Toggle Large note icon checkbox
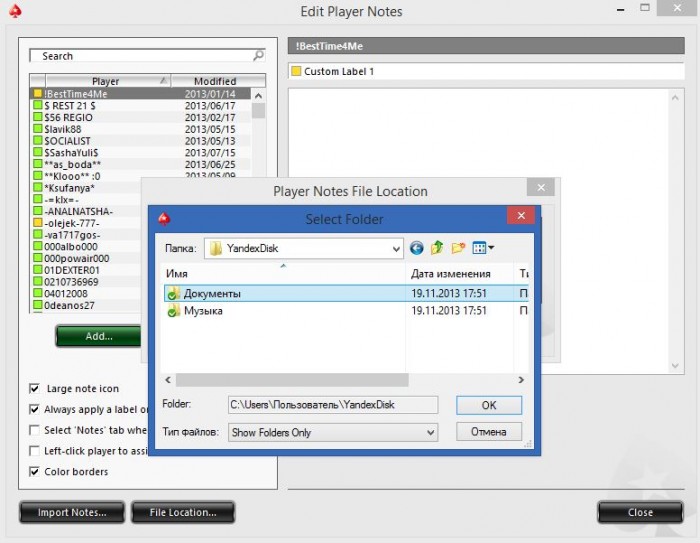700x543 pixels. coord(34,388)
